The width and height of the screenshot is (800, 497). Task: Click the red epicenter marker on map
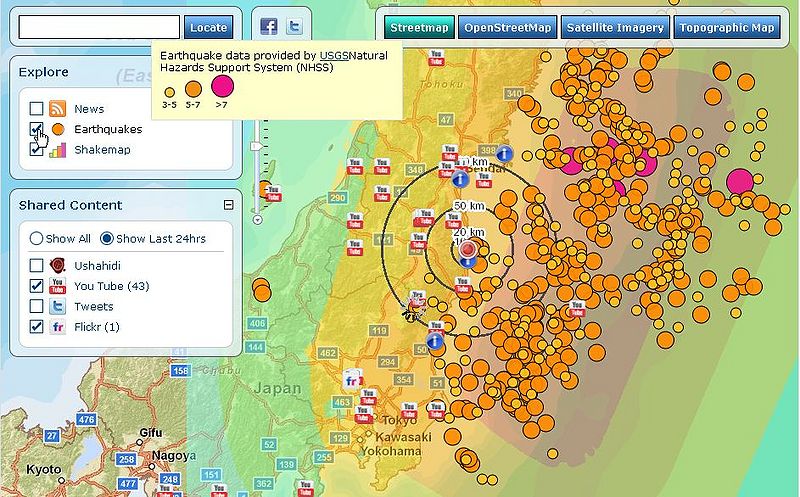tap(465, 250)
